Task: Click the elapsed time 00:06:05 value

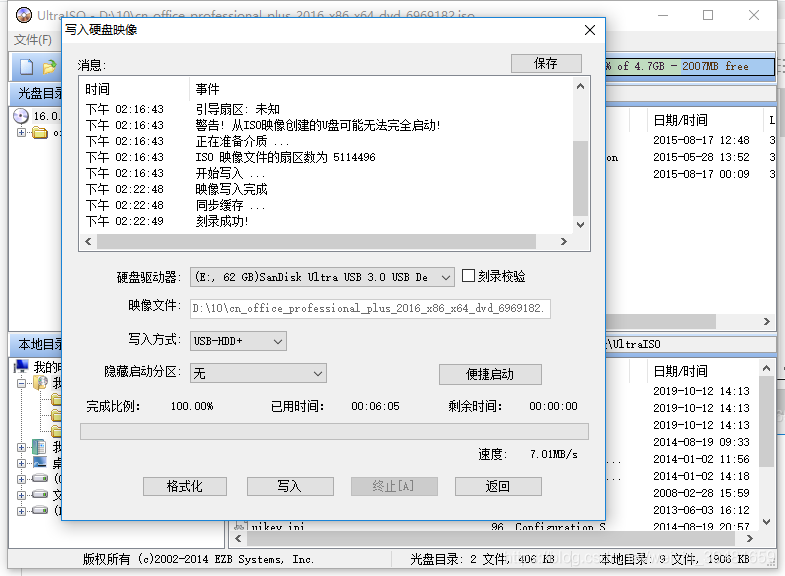Action: (x=375, y=406)
